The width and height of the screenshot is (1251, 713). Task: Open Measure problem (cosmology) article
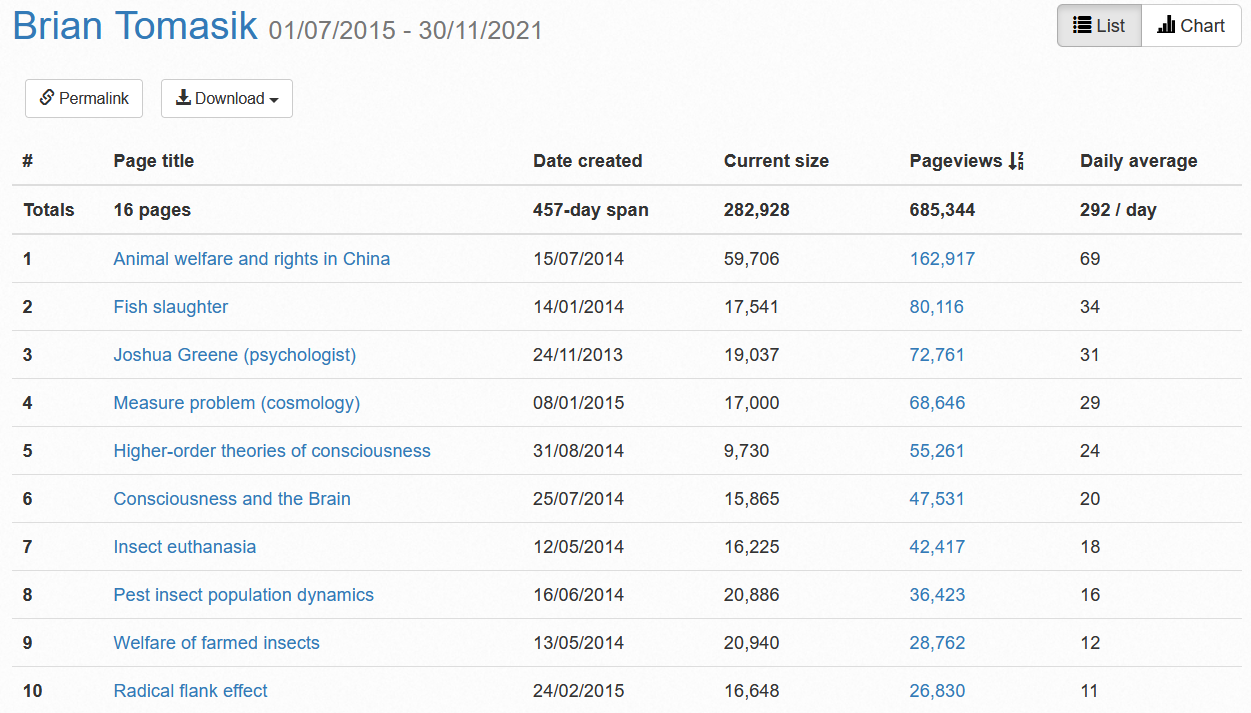coord(236,403)
